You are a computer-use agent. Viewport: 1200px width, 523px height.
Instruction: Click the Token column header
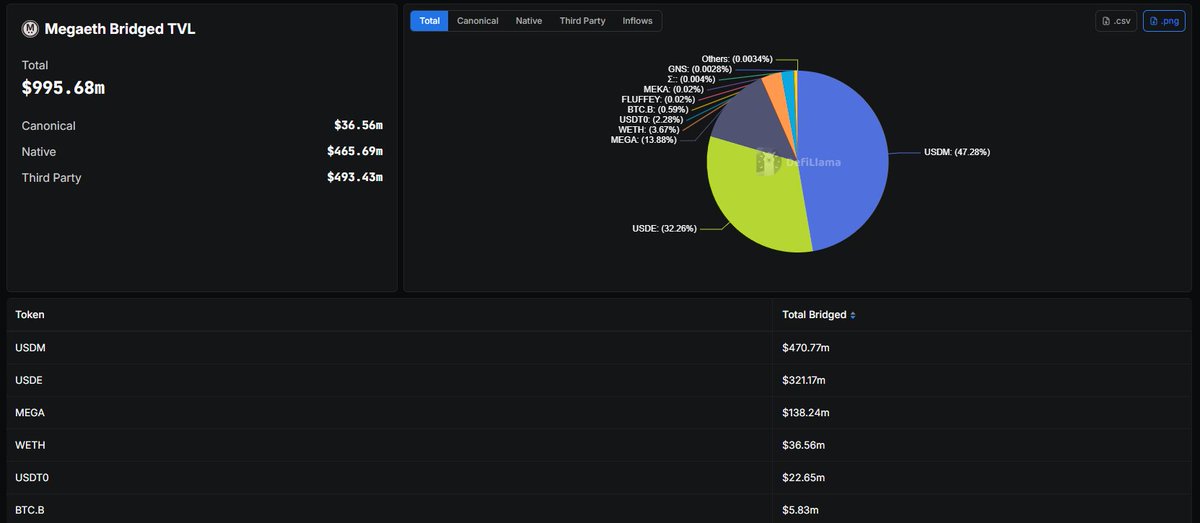[x=30, y=315]
